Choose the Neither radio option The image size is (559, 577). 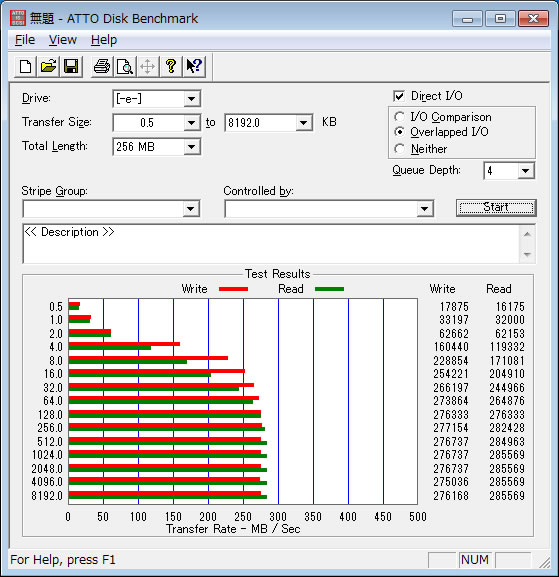[x=399, y=149]
